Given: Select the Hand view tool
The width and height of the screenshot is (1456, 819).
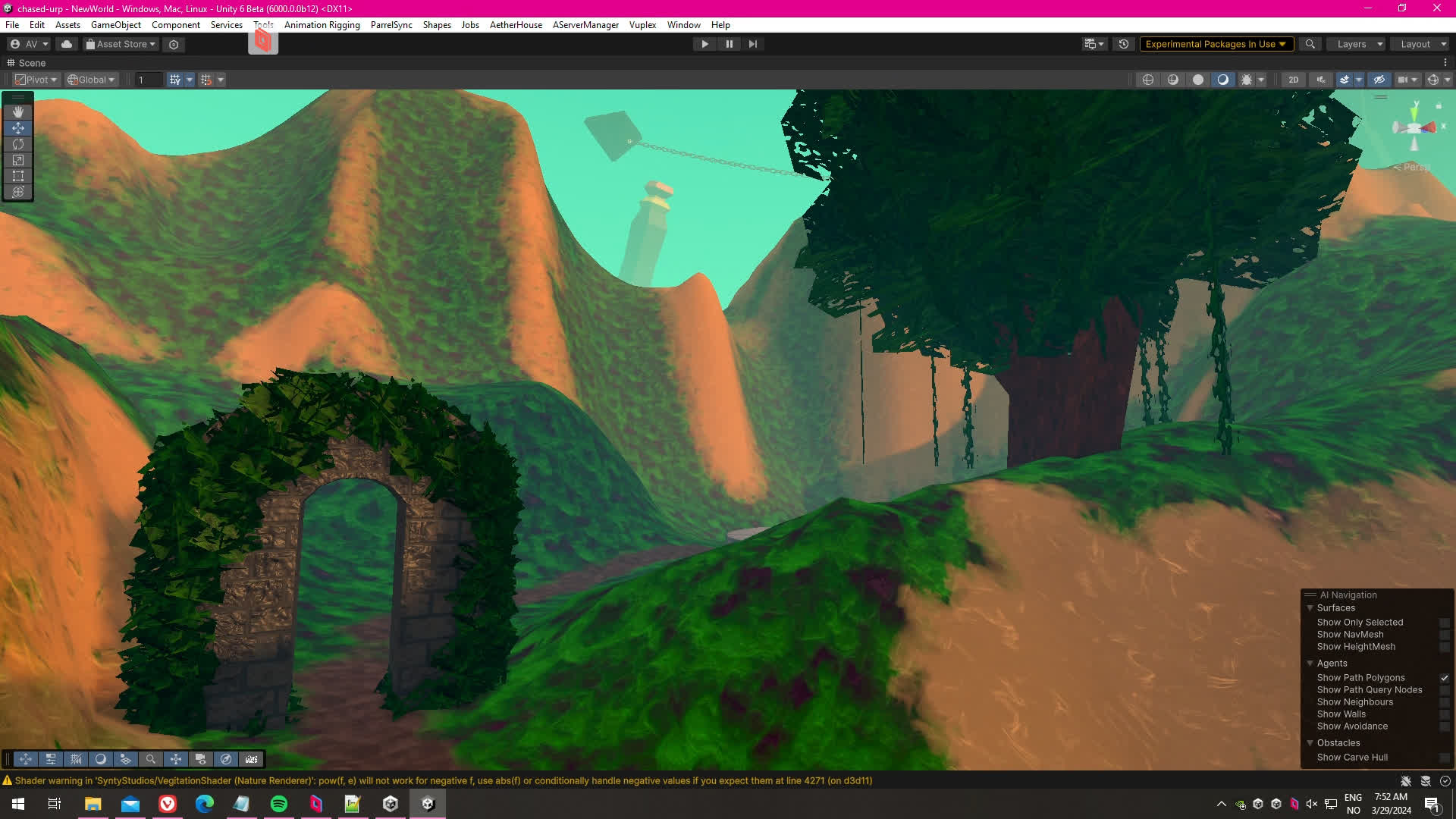Looking at the screenshot, I should [18, 111].
